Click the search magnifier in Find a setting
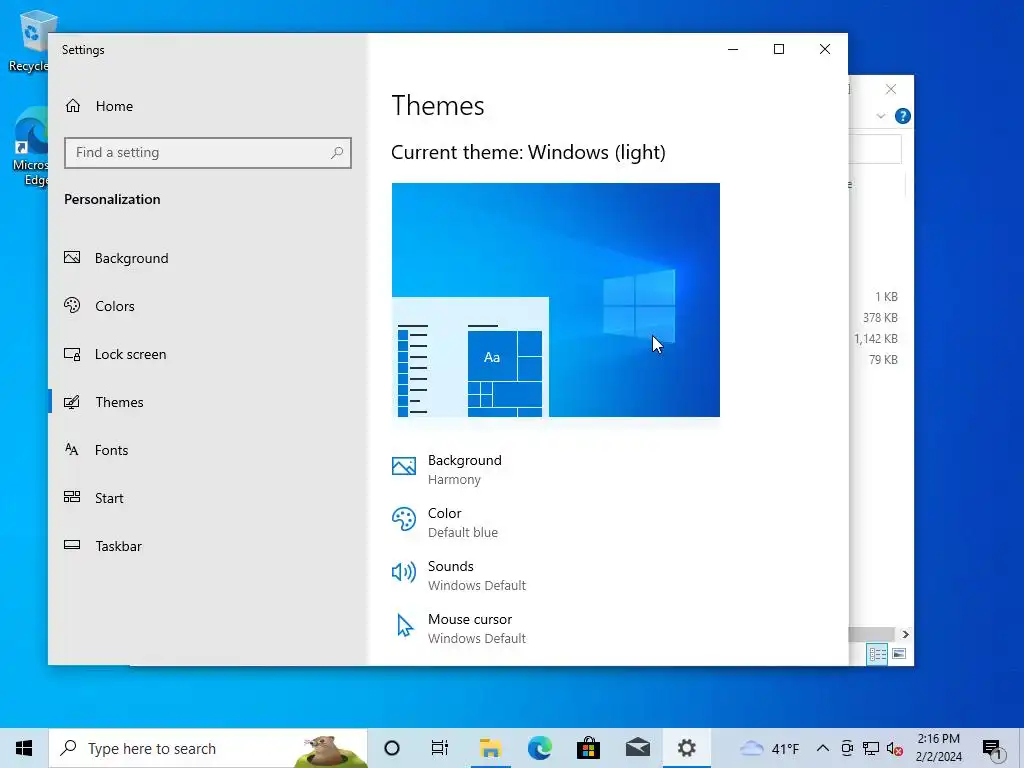The width and height of the screenshot is (1024, 768). click(x=337, y=153)
